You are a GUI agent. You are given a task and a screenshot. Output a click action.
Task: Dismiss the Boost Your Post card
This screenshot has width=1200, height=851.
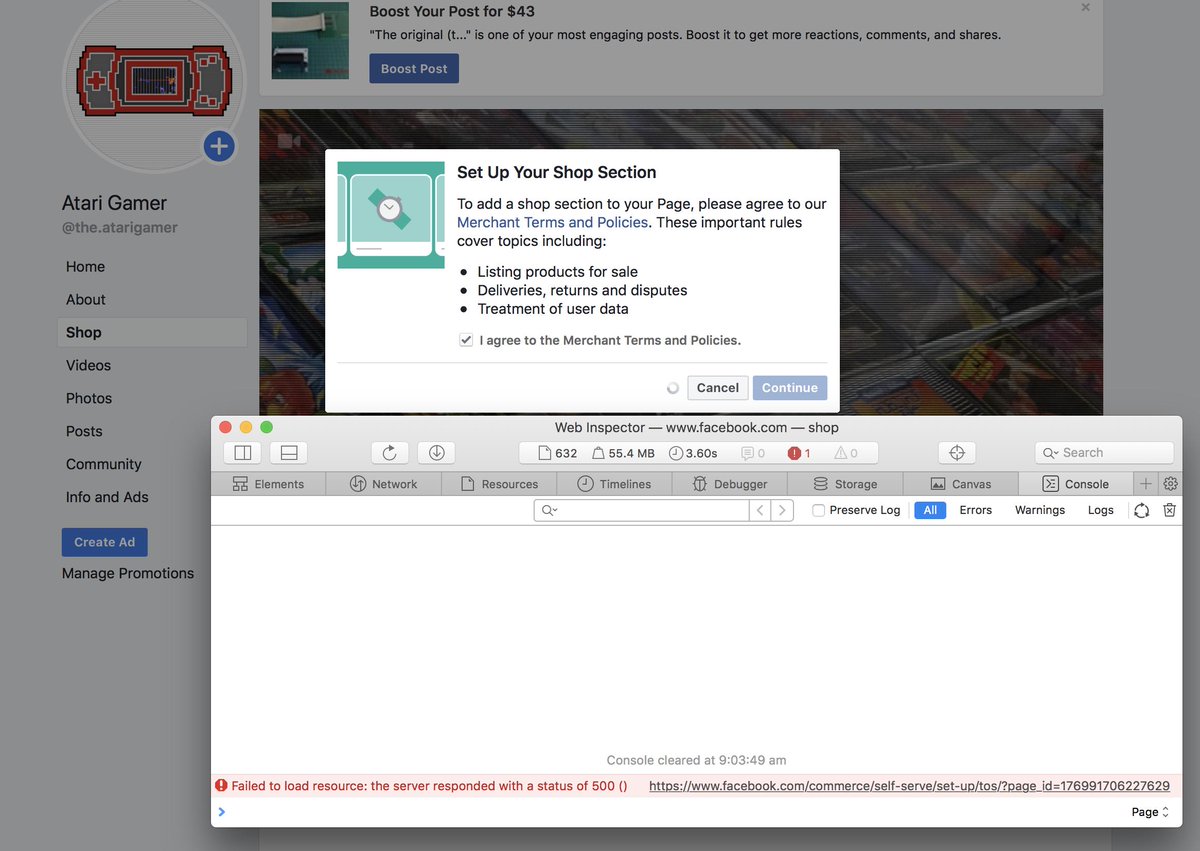pyautogui.click(x=1086, y=7)
